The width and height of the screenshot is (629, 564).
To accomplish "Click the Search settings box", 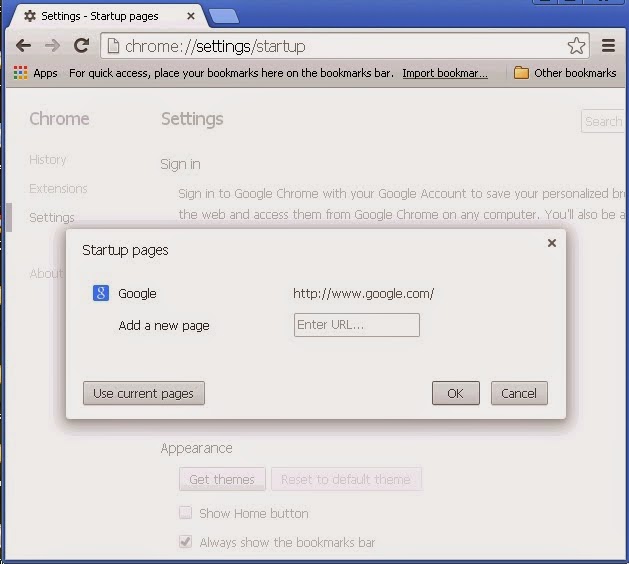I will click(604, 121).
